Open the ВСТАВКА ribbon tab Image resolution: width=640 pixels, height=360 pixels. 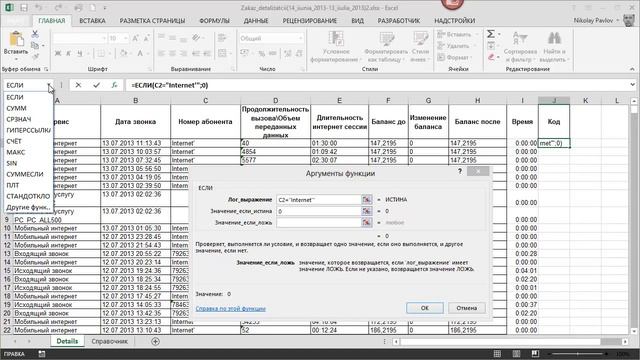[92, 20]
